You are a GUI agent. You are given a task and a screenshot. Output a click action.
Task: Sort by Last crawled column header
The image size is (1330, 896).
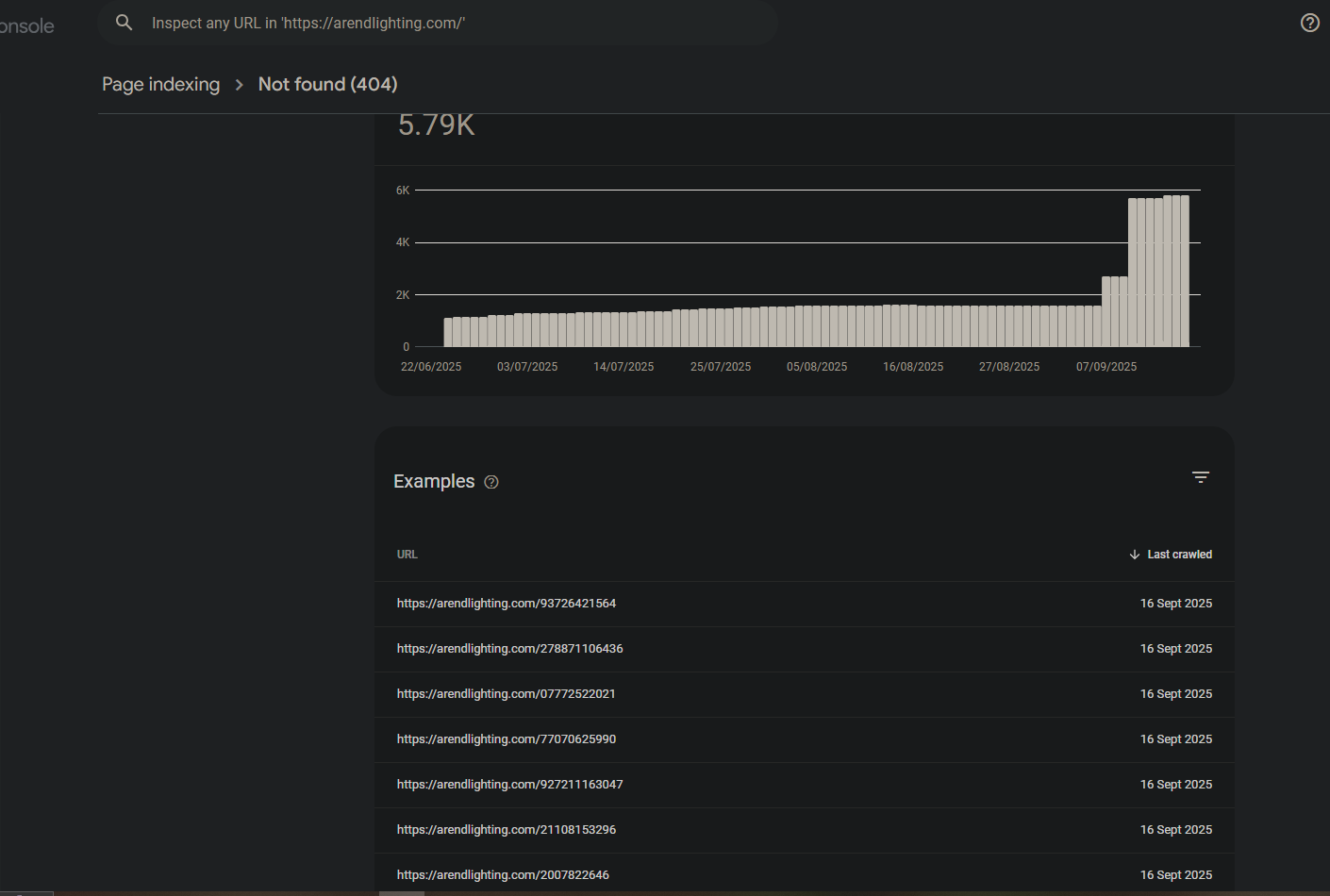1179,555
